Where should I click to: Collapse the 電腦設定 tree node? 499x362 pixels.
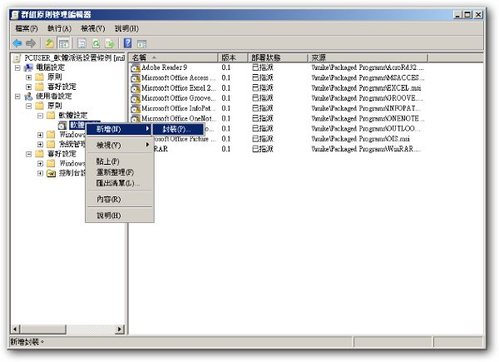click(x=18, y=68)
